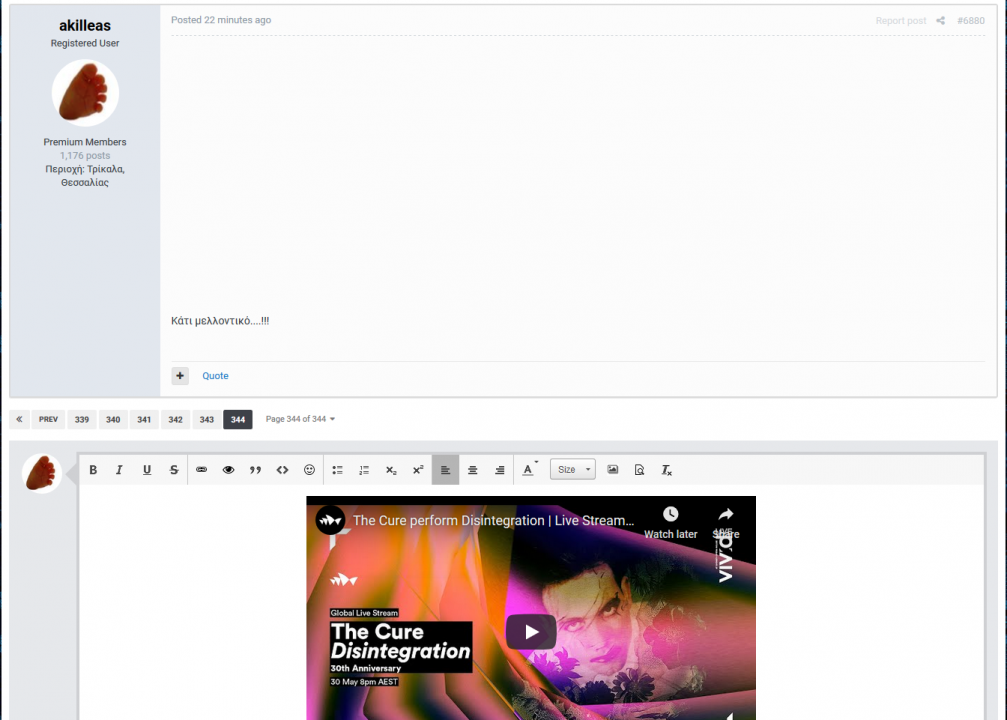Open the Page 344 of 344 dropdown
Image resolution: width=1007 pixels, height=720 pixels.
pyautogui.click(x=301, y=419)
